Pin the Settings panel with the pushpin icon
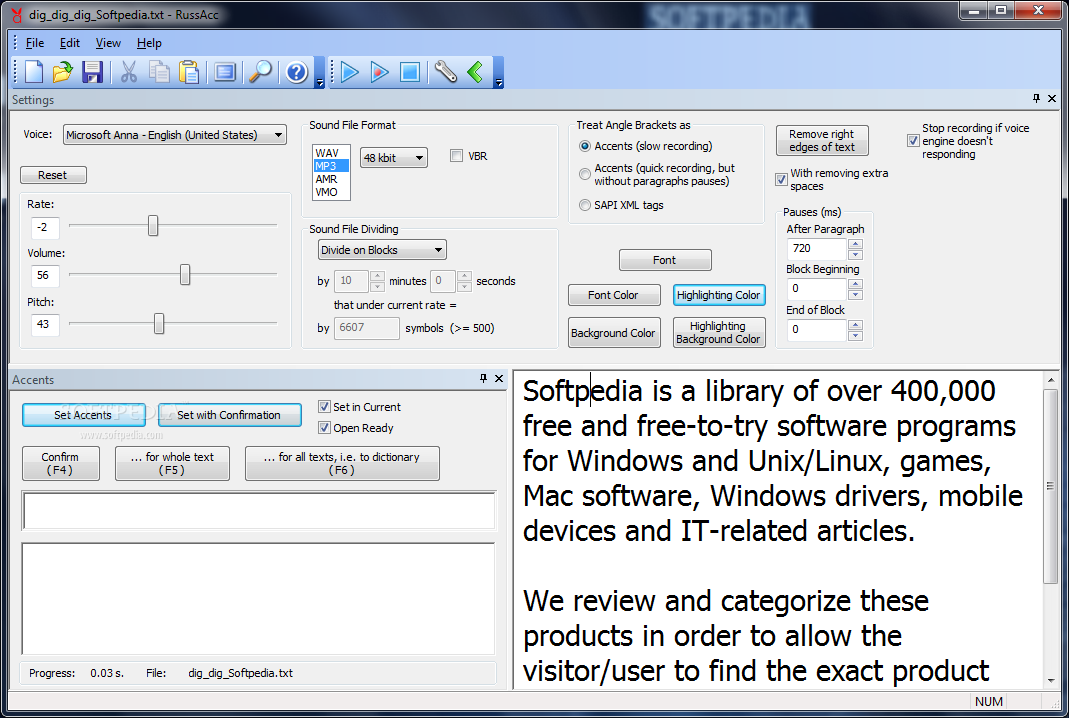The height and width of the screenshot is (718, 1069). click(1036, 99)
